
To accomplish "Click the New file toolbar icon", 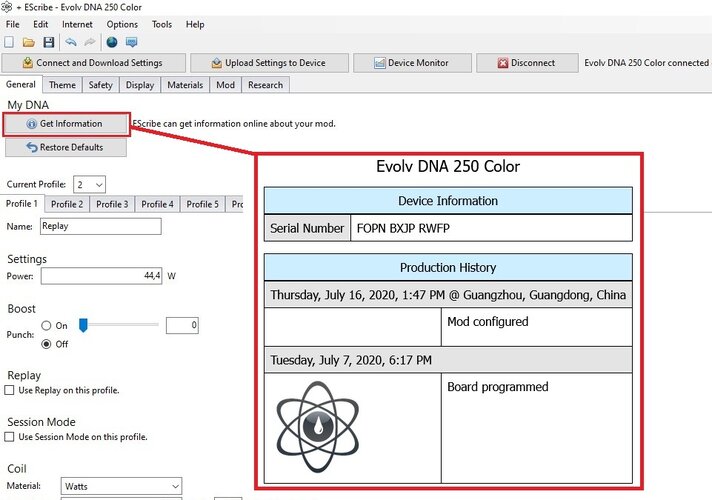I will tap(9, 42).
